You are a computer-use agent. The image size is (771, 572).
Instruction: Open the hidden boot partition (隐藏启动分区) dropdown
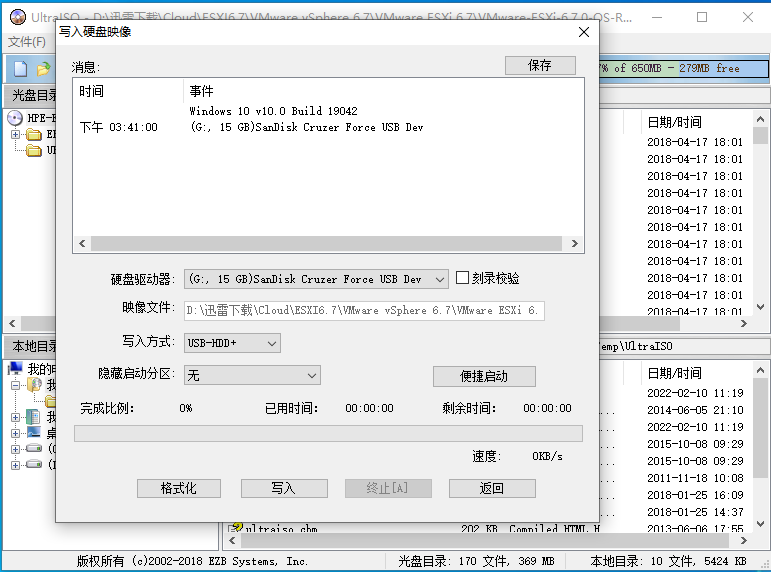(312, 376)
